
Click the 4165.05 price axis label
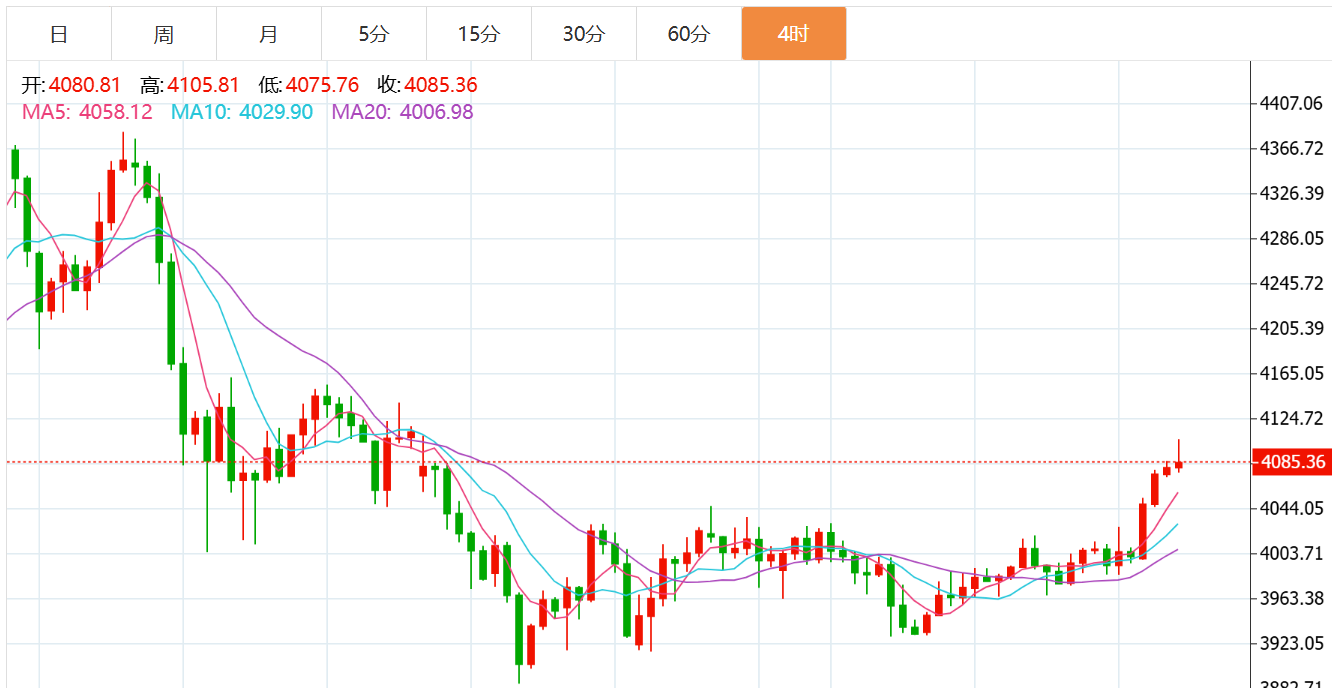(1294, 373)
